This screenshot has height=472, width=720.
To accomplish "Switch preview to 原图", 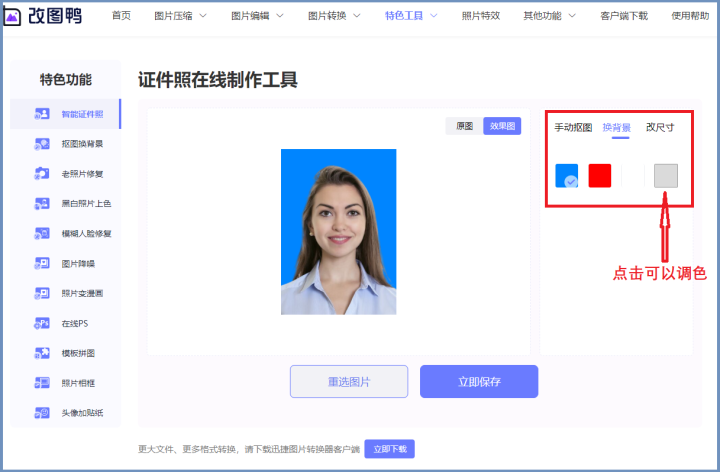I will (464, 126).
